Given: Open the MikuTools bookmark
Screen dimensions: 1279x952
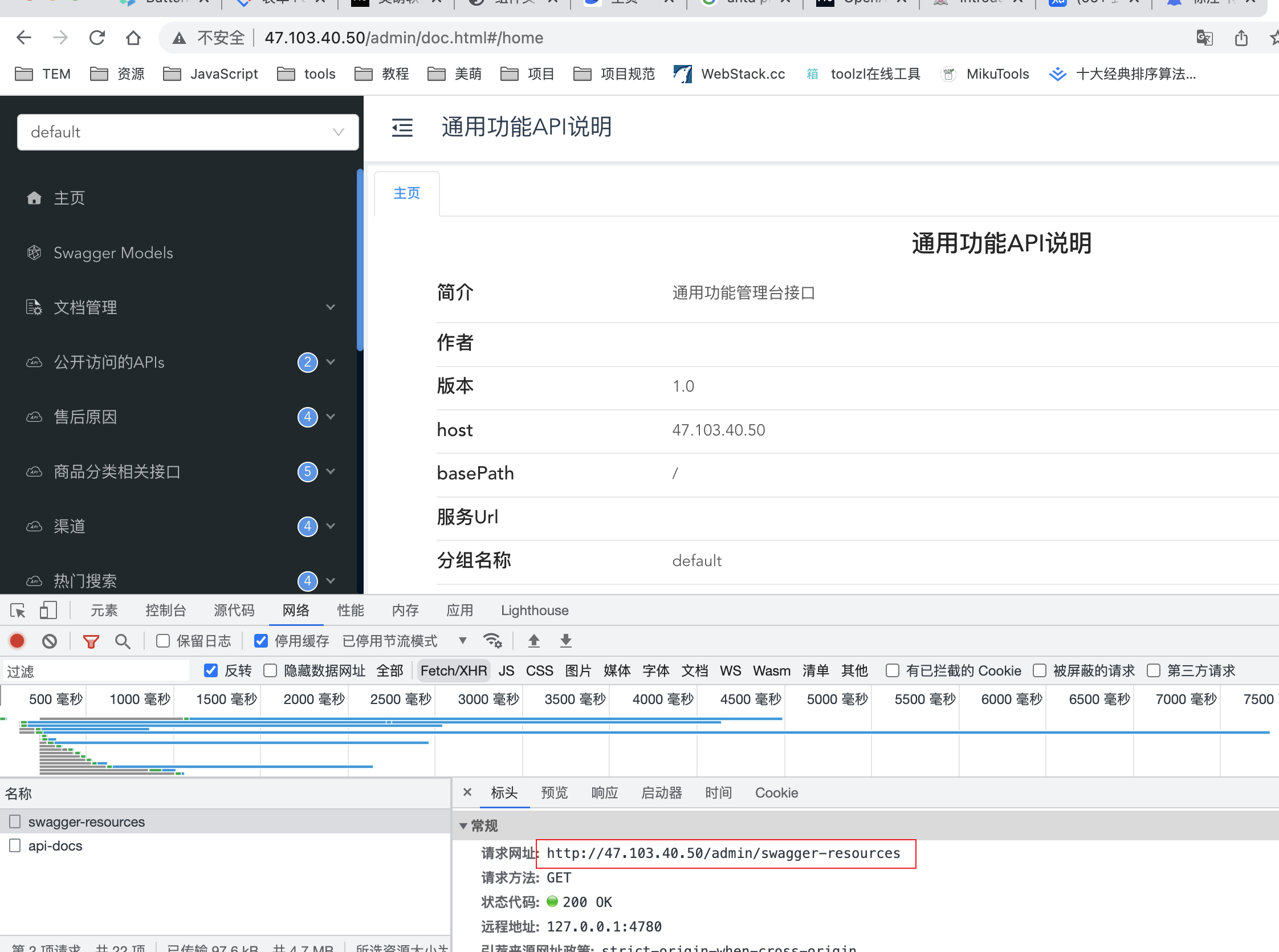Looking at the screenshot, I should 984,74.
